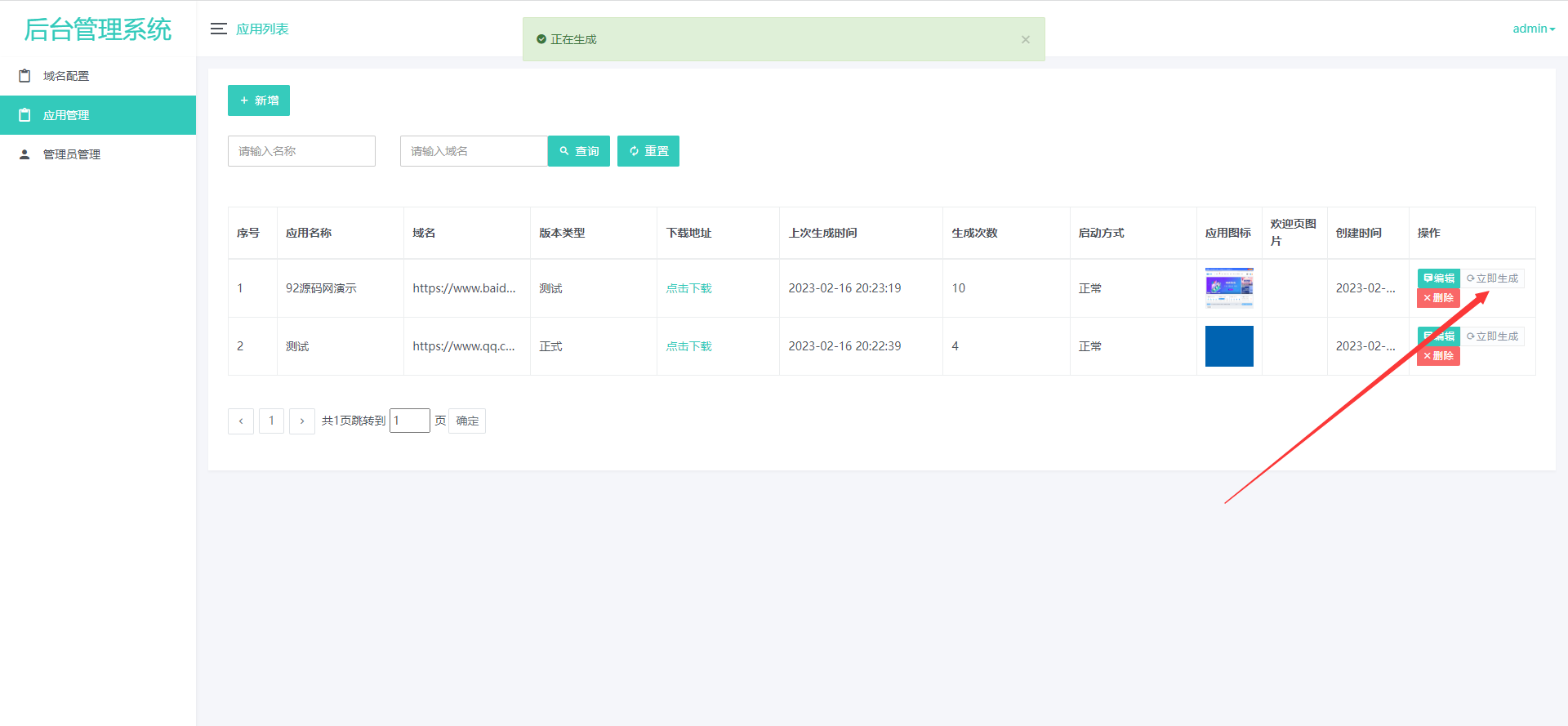The image size is (1568, 726).
Task: Click 立即生成 for the 测试 row
Action: pos(1493,336)
